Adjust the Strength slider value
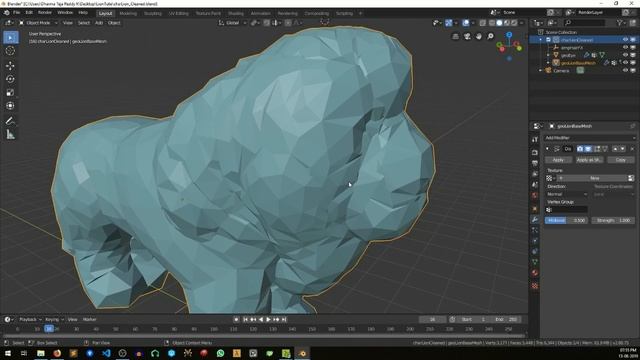This screenshot has height=360, width=640. click(613, 220)
